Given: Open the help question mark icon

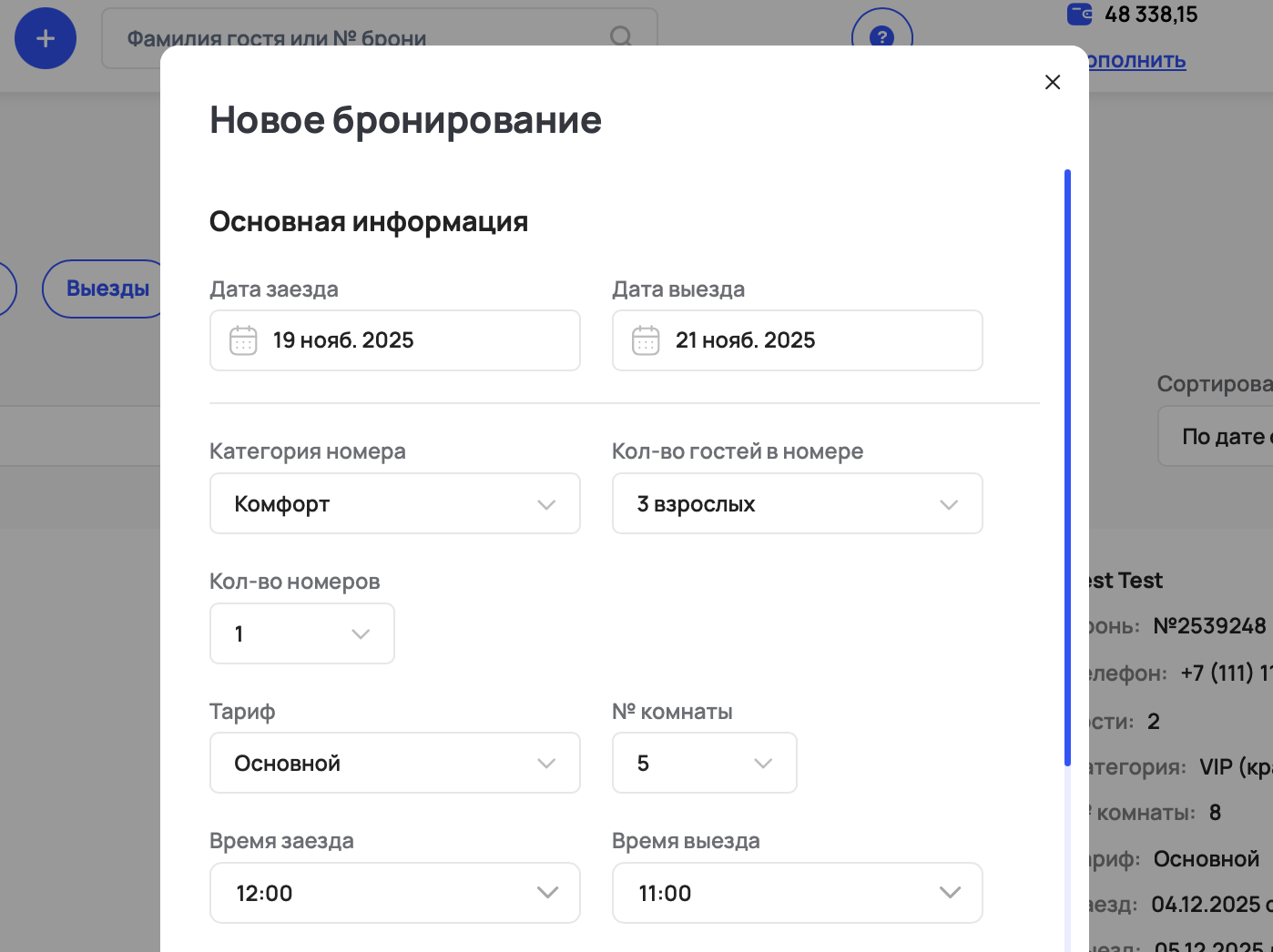Looking at the screenshot, I should point(881,36).
